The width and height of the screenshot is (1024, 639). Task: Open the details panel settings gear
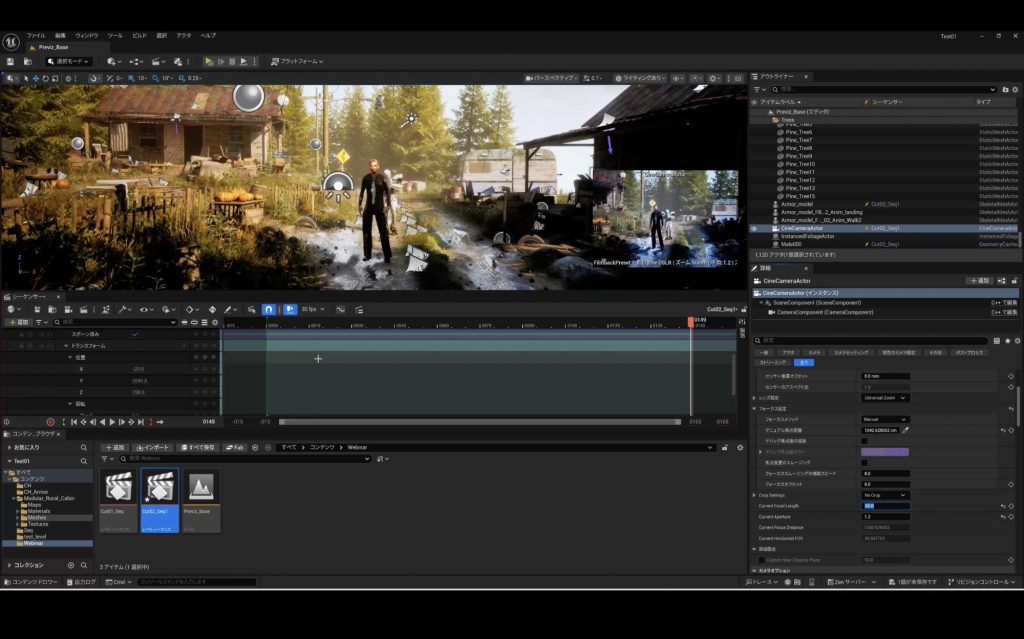click(1016, 340)
